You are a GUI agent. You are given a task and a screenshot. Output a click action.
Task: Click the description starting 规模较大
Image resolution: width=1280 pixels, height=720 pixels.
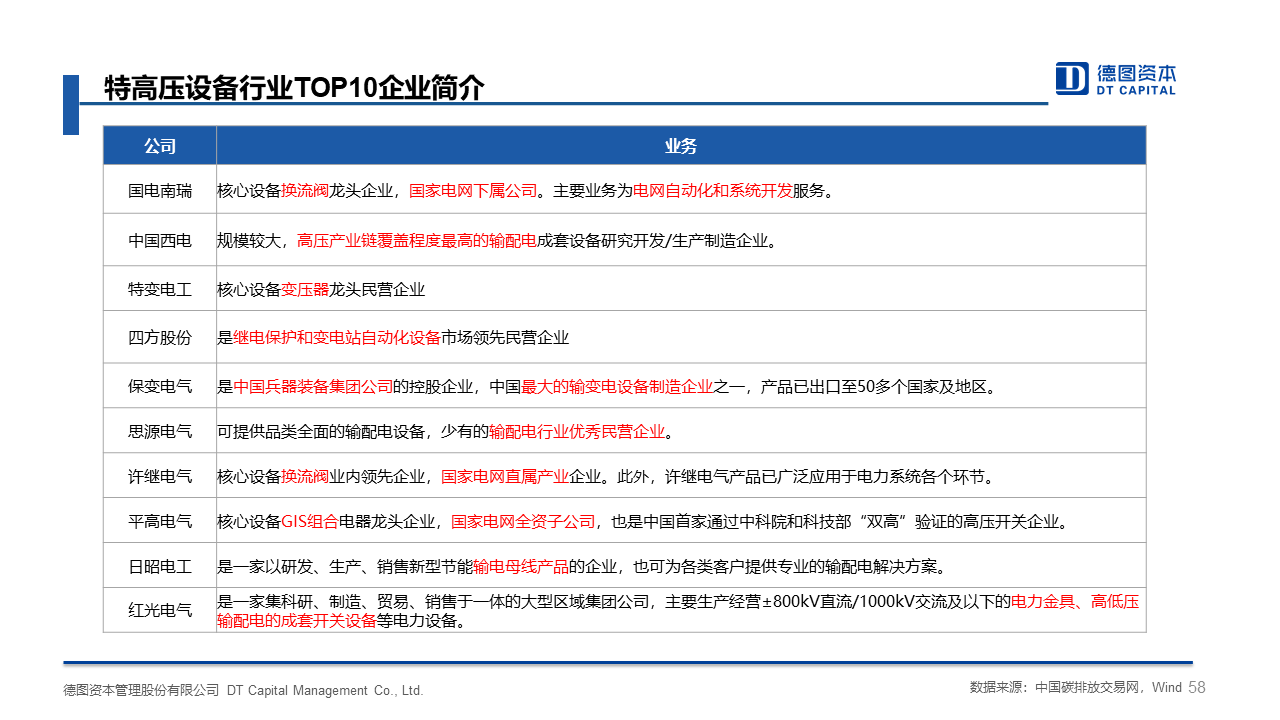click(x=497, y=240)
